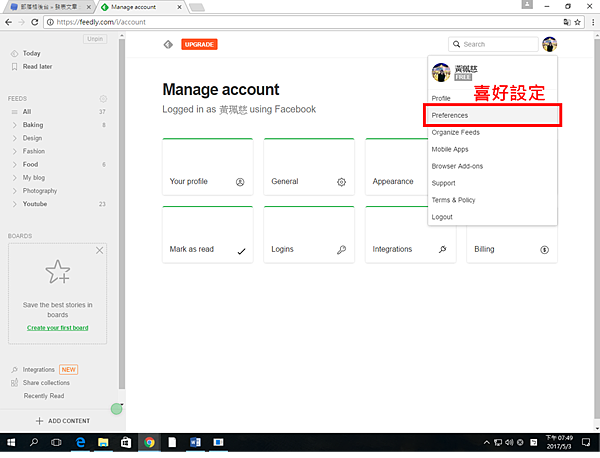Click the Logins key icon
Viewport: 600px width, 458px height.
click(x=341, y=250)
